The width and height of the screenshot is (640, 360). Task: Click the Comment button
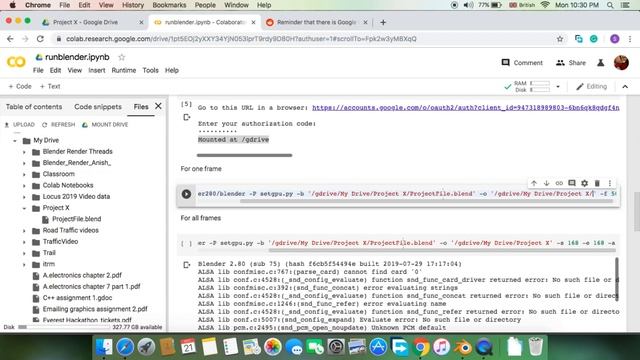click(522, 63)
